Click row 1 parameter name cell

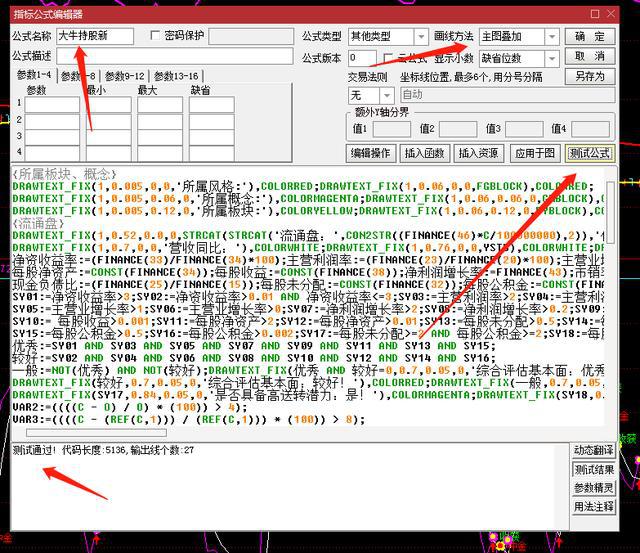pos(52,104)
